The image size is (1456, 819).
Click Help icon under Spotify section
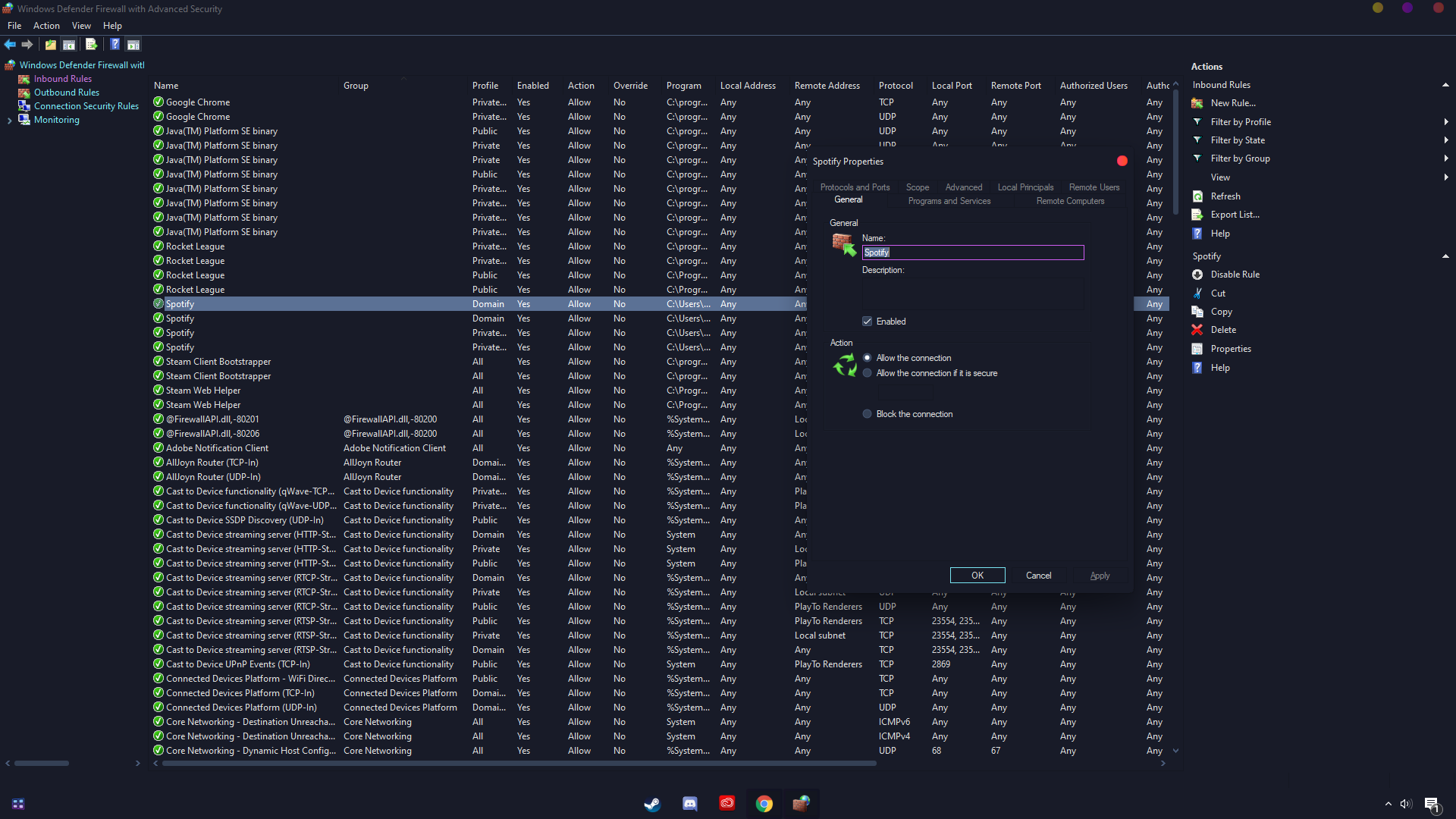click(1197, 368)
